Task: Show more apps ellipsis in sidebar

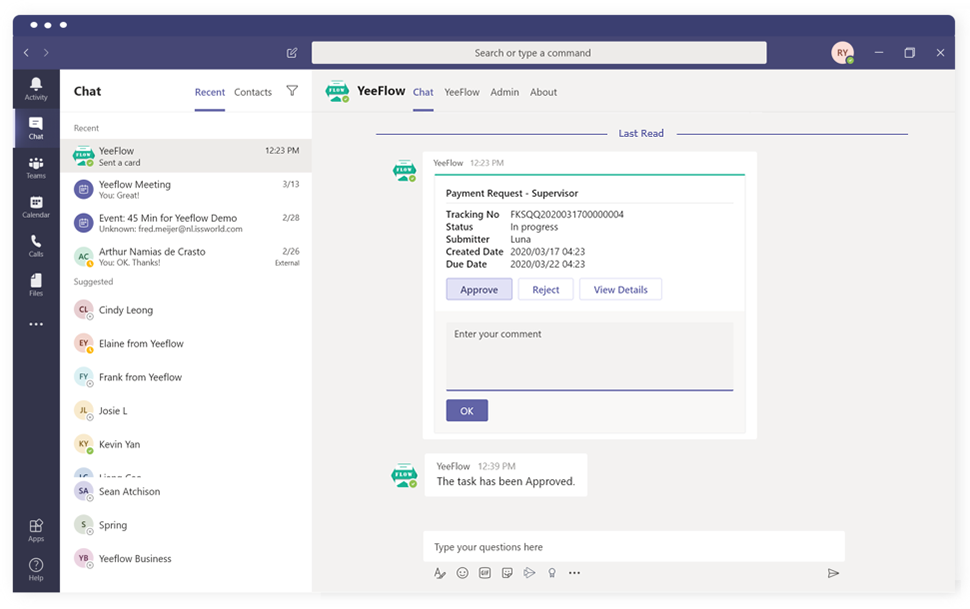Action: 36,324
